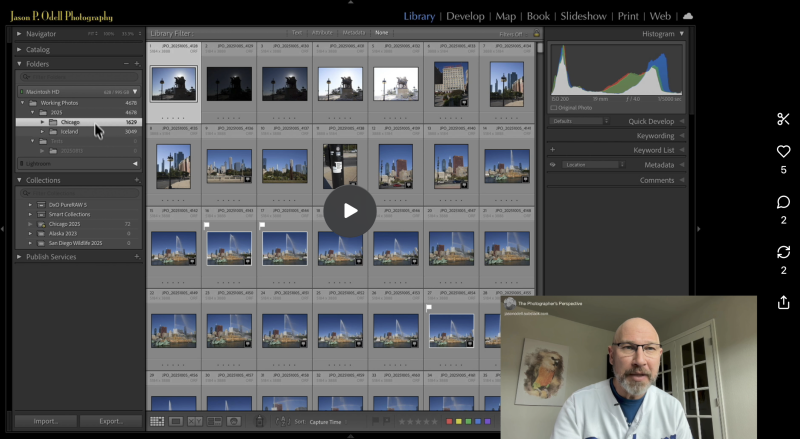Apply the green color label swatch
Screen dimensions: 800x439
[x=468, y=422]
